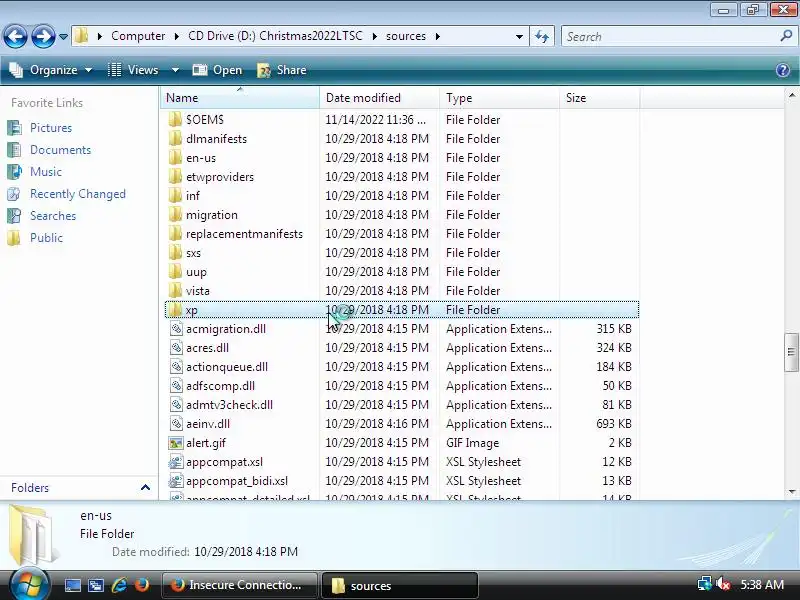Select the acres.dll file icon
The height and width of the screenshot is (600, 800).
[x=176, y=347]
